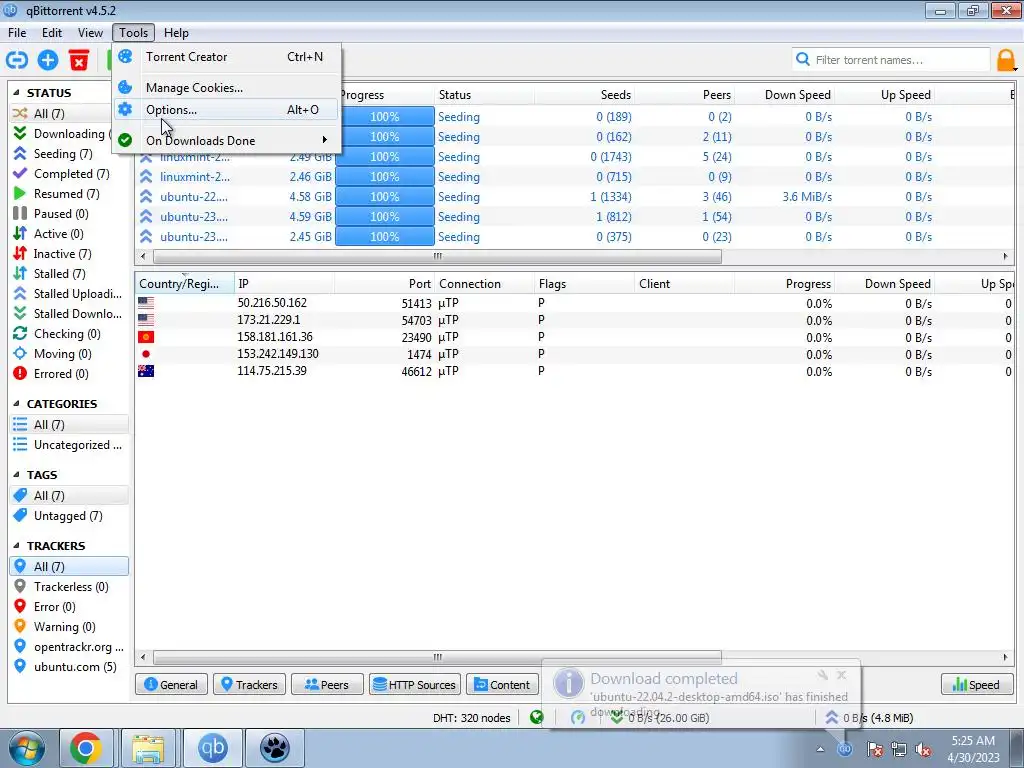Open the Windows Start menu
The height and width of the screenshot is (768, 1024).
pyautogui.click(x=26, y=748)
